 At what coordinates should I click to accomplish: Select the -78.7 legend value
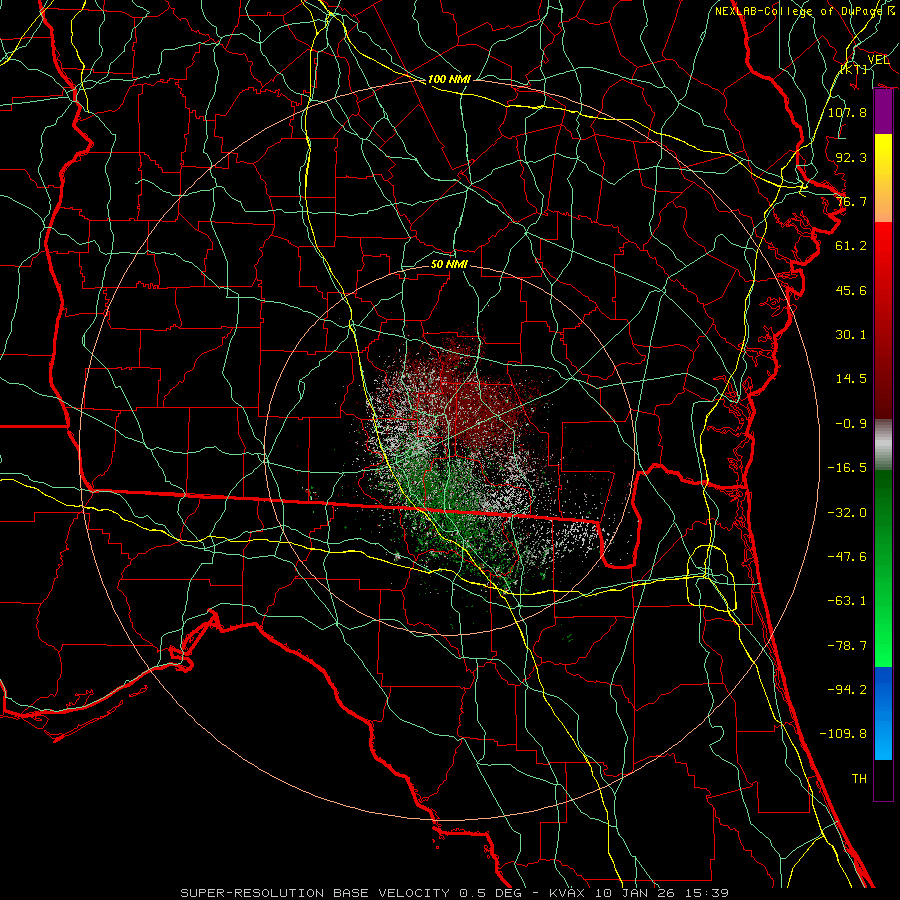[x=847, y=646]
